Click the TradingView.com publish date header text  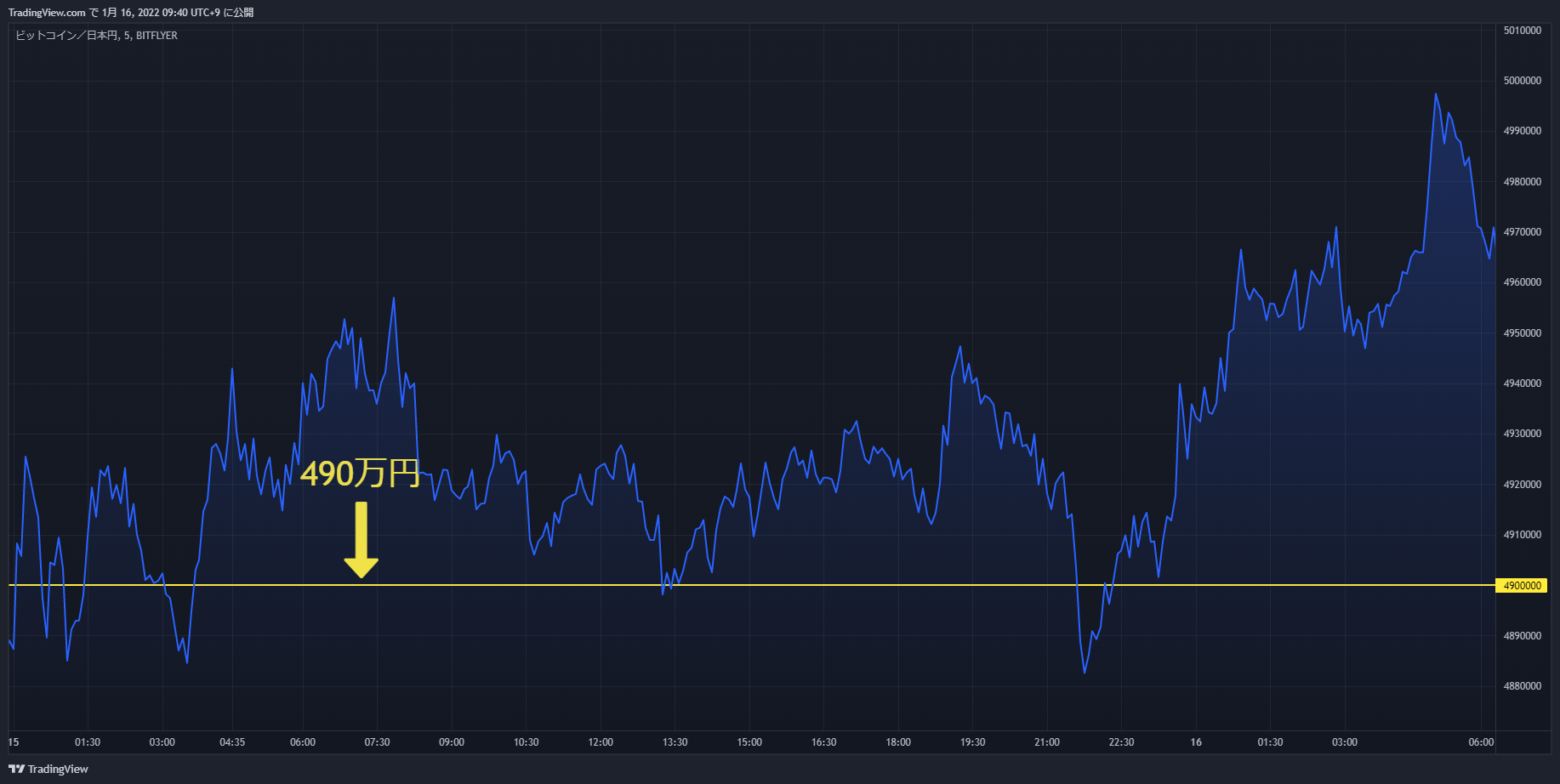[x=131, y=12]
